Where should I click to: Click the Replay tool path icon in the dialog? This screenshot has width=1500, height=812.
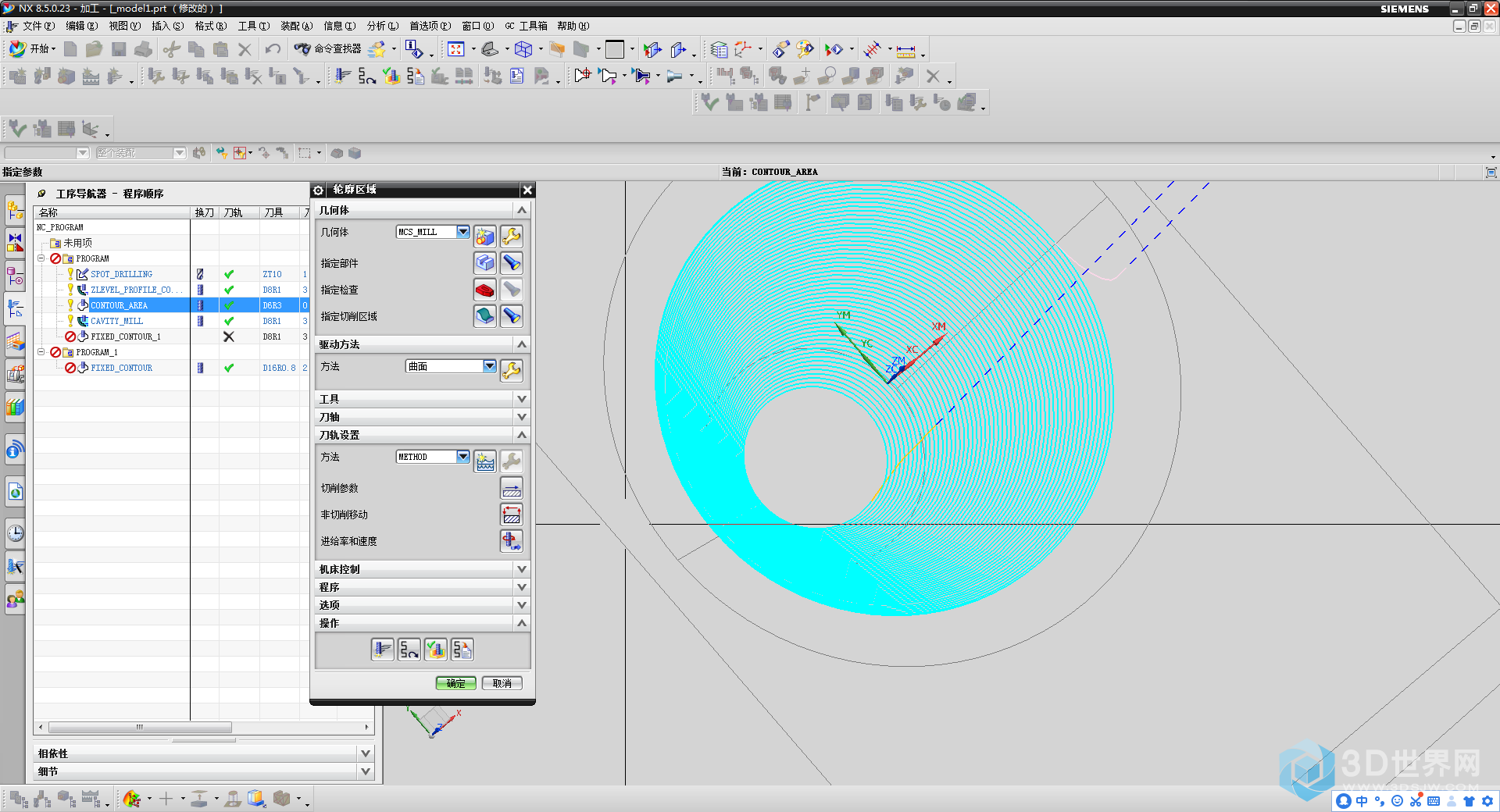click(x=409, y=649)
